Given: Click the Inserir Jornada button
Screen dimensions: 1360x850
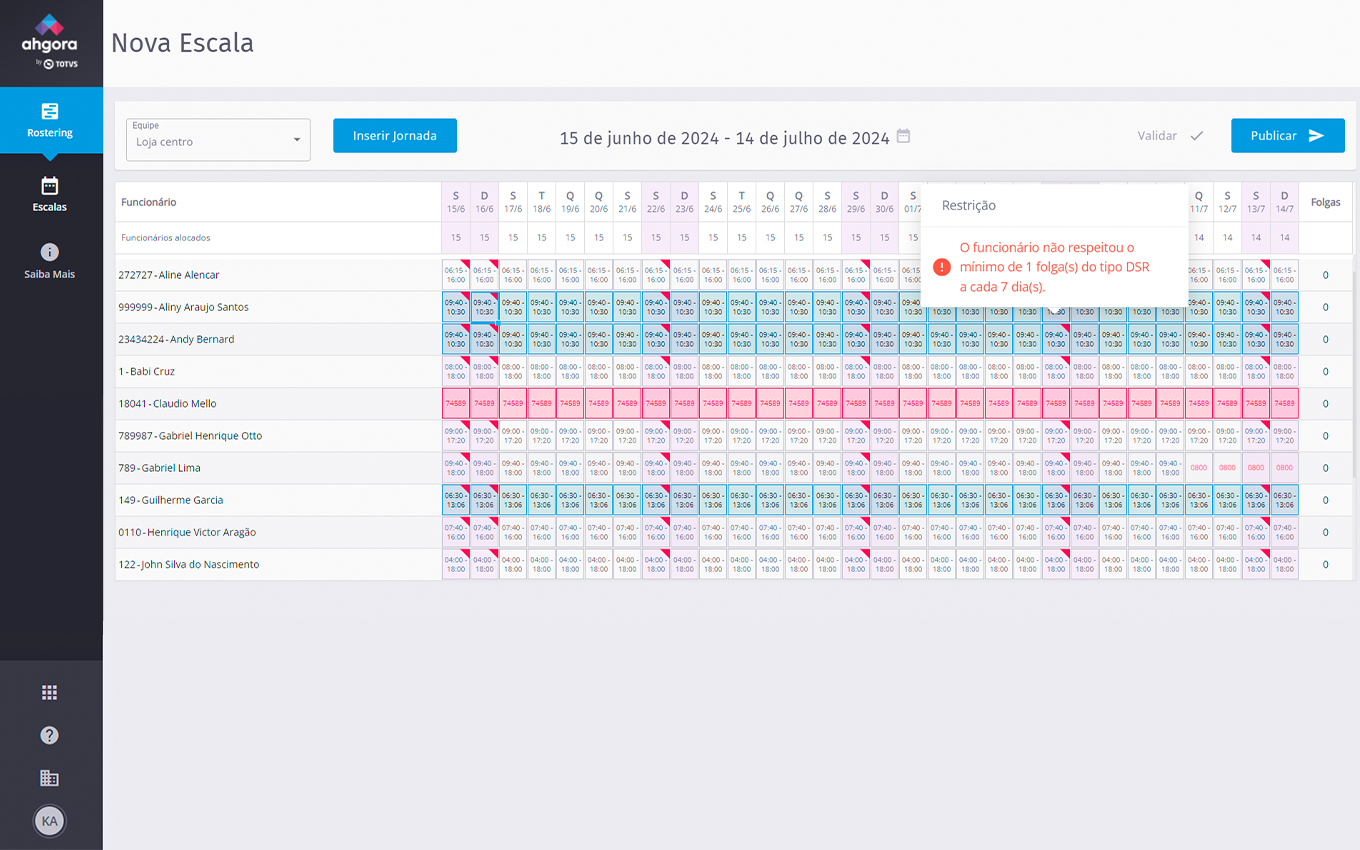Looking at the screenshot, I should pyautogui.click(x=394, y=136).
